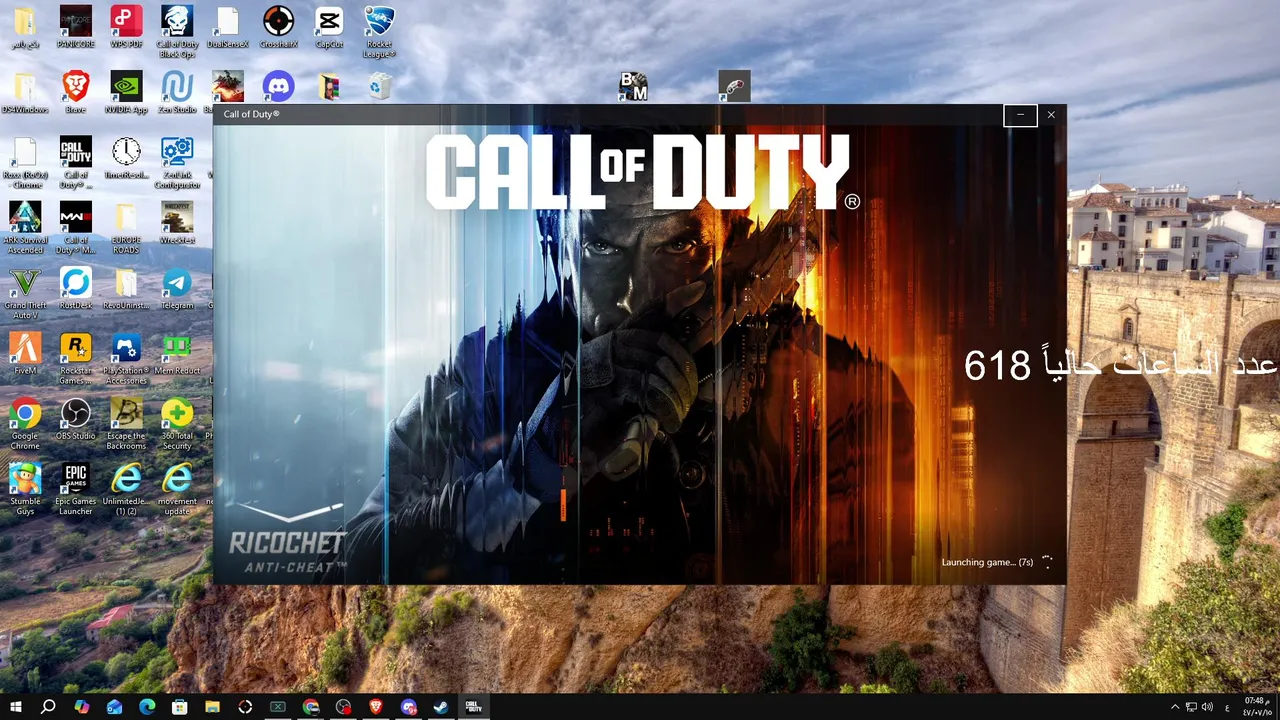Minimize the Call of Duty launcher window
Viewport: 1280px width, 720px height.
click(1020, 115)
